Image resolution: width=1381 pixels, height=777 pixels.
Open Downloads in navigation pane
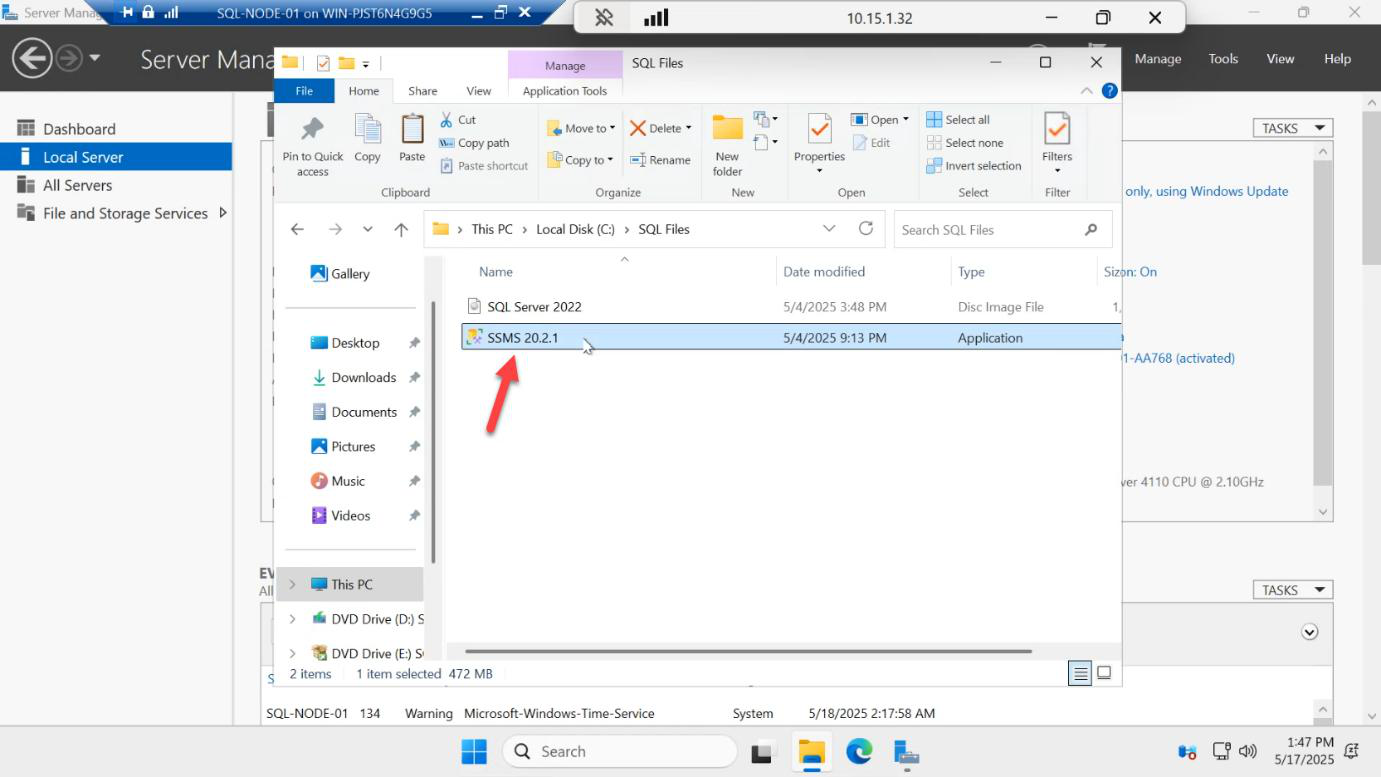pos(364,377)
